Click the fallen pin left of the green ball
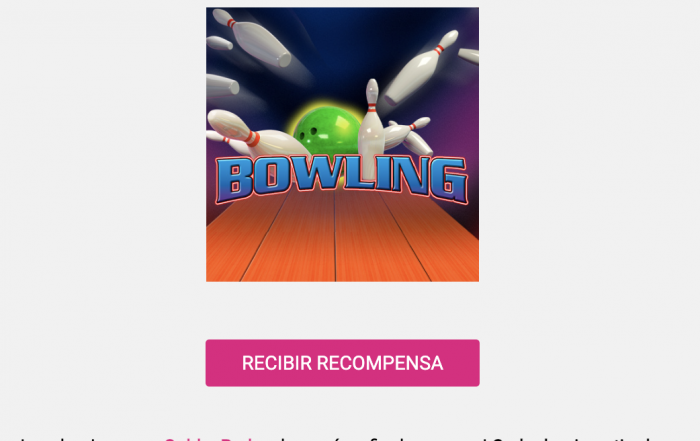Image resolution: width=700 pixels, height=441 pixels. (x=254, y=134)
